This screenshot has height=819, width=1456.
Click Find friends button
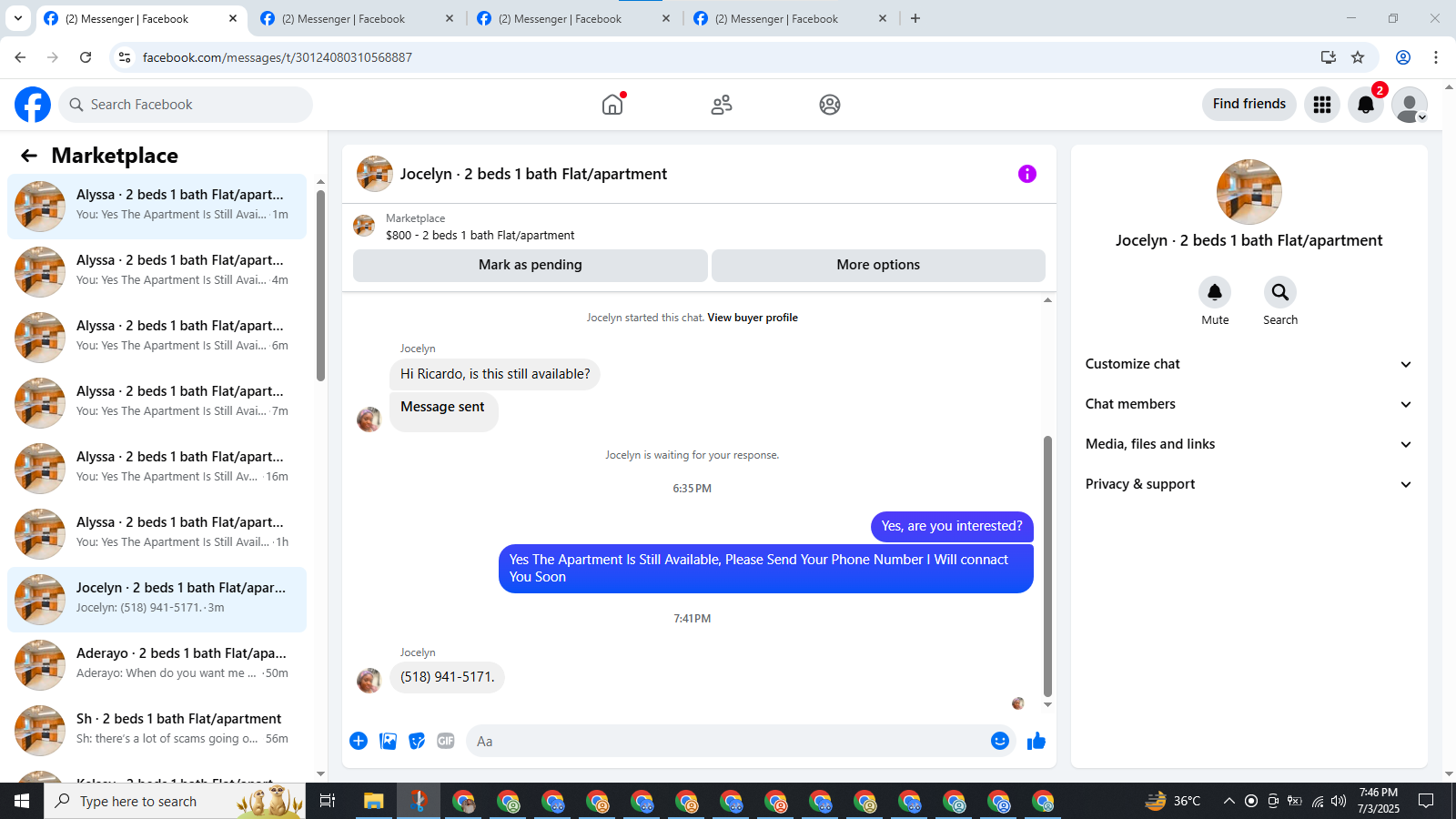pos(1249,104)
